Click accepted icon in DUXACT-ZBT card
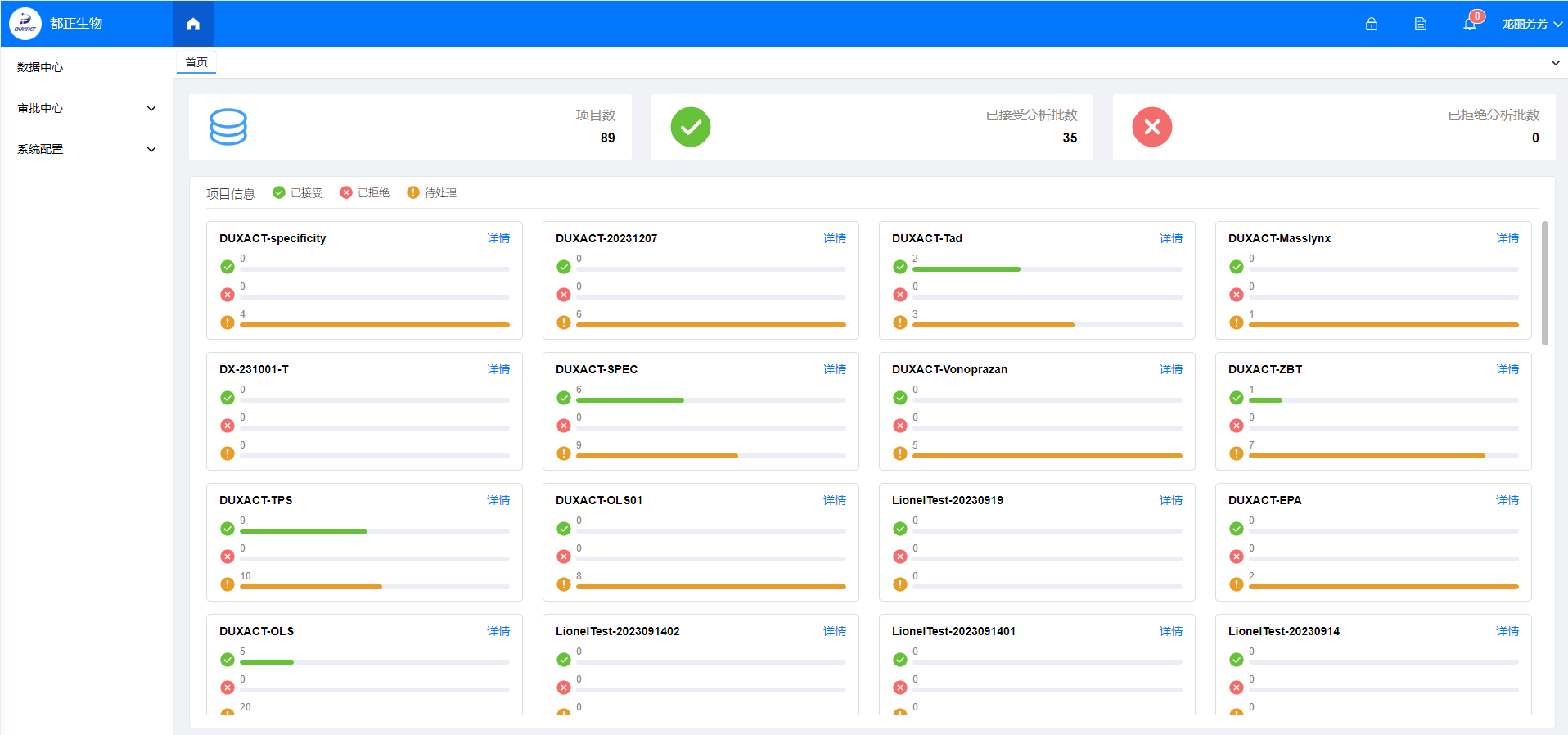Screen dimensions: 1568x735 1237,398
